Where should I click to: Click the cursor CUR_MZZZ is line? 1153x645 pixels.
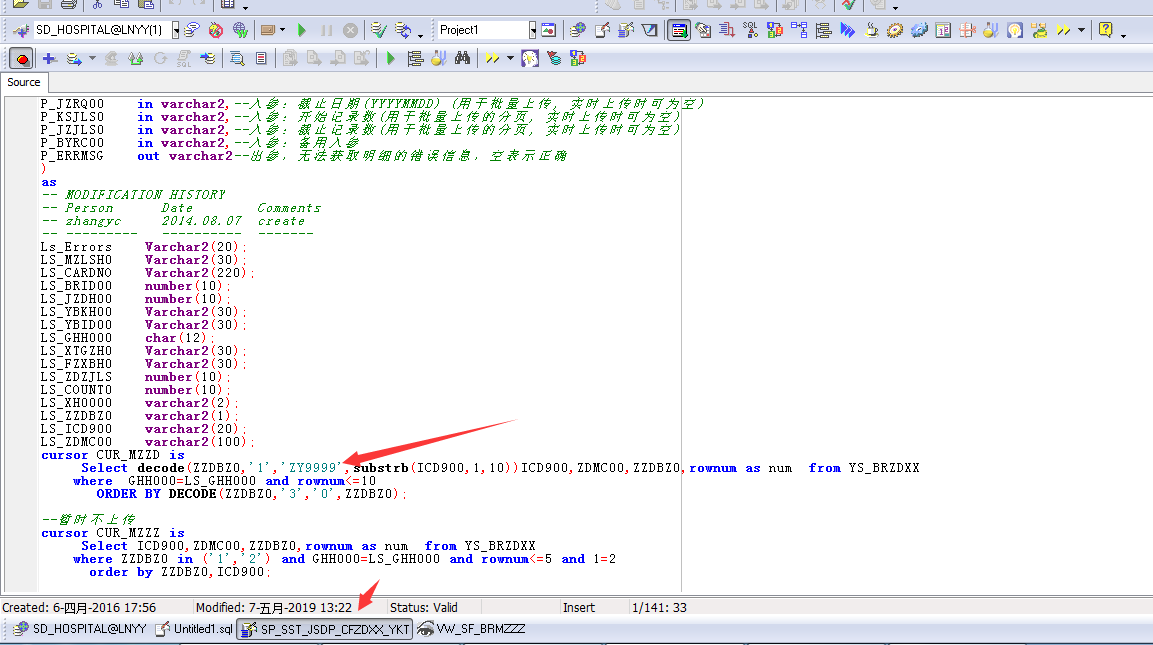click(113, 533)
